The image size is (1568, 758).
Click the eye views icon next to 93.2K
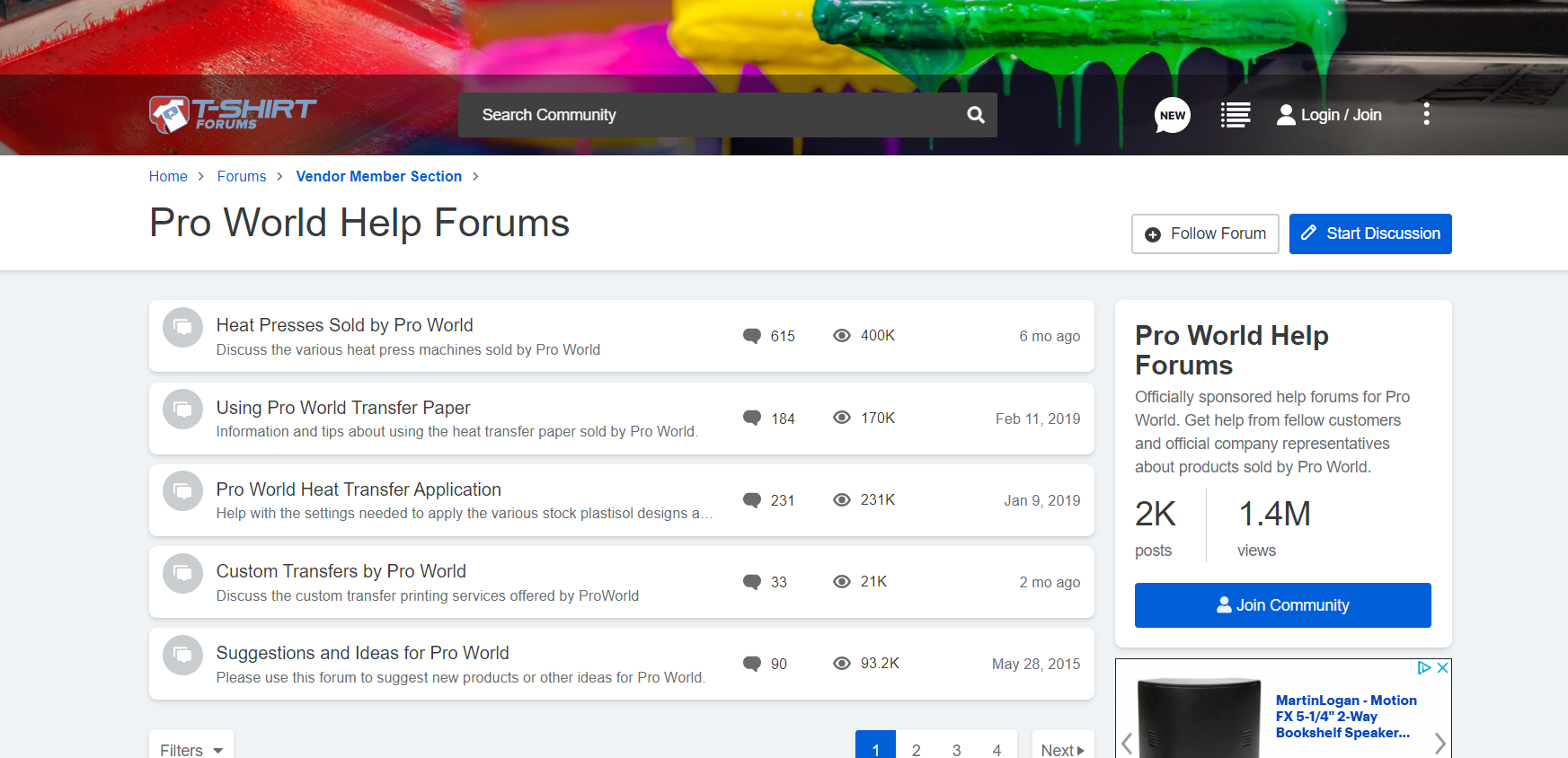pyautogui.click(x=842, y=663)
